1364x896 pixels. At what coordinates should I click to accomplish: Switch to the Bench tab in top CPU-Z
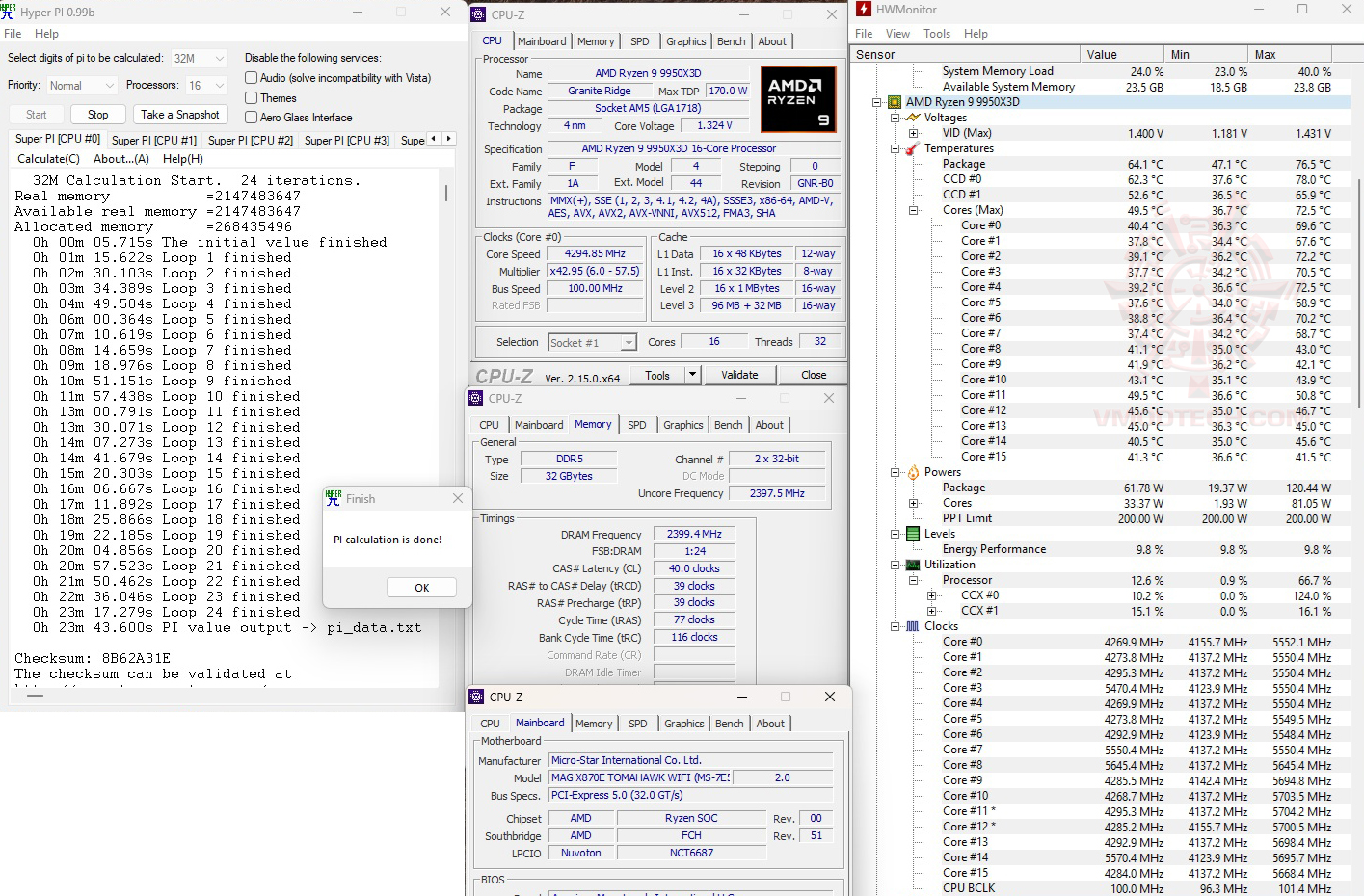[x=731, y=41]
